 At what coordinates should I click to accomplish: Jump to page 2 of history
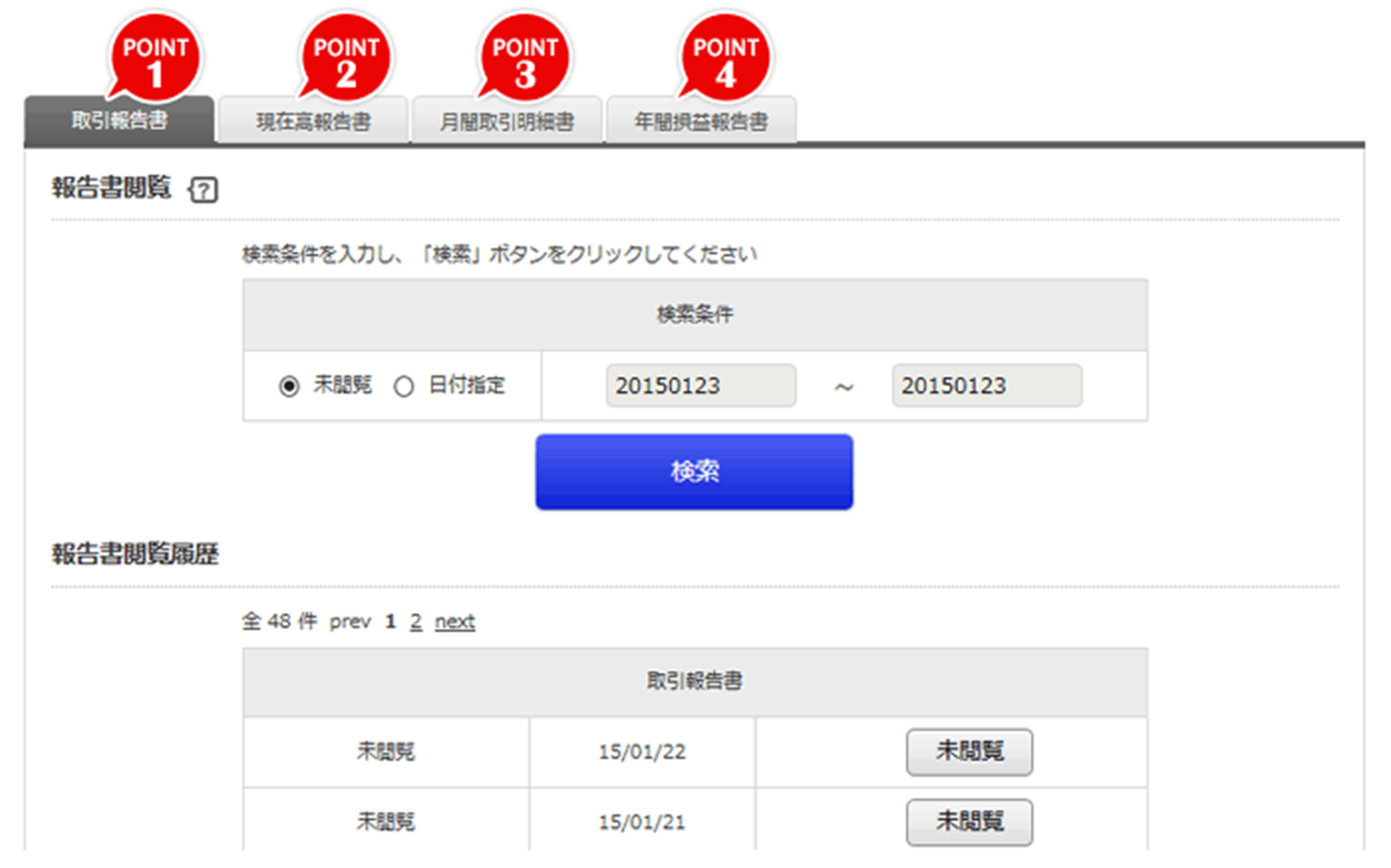pos(415,622)
